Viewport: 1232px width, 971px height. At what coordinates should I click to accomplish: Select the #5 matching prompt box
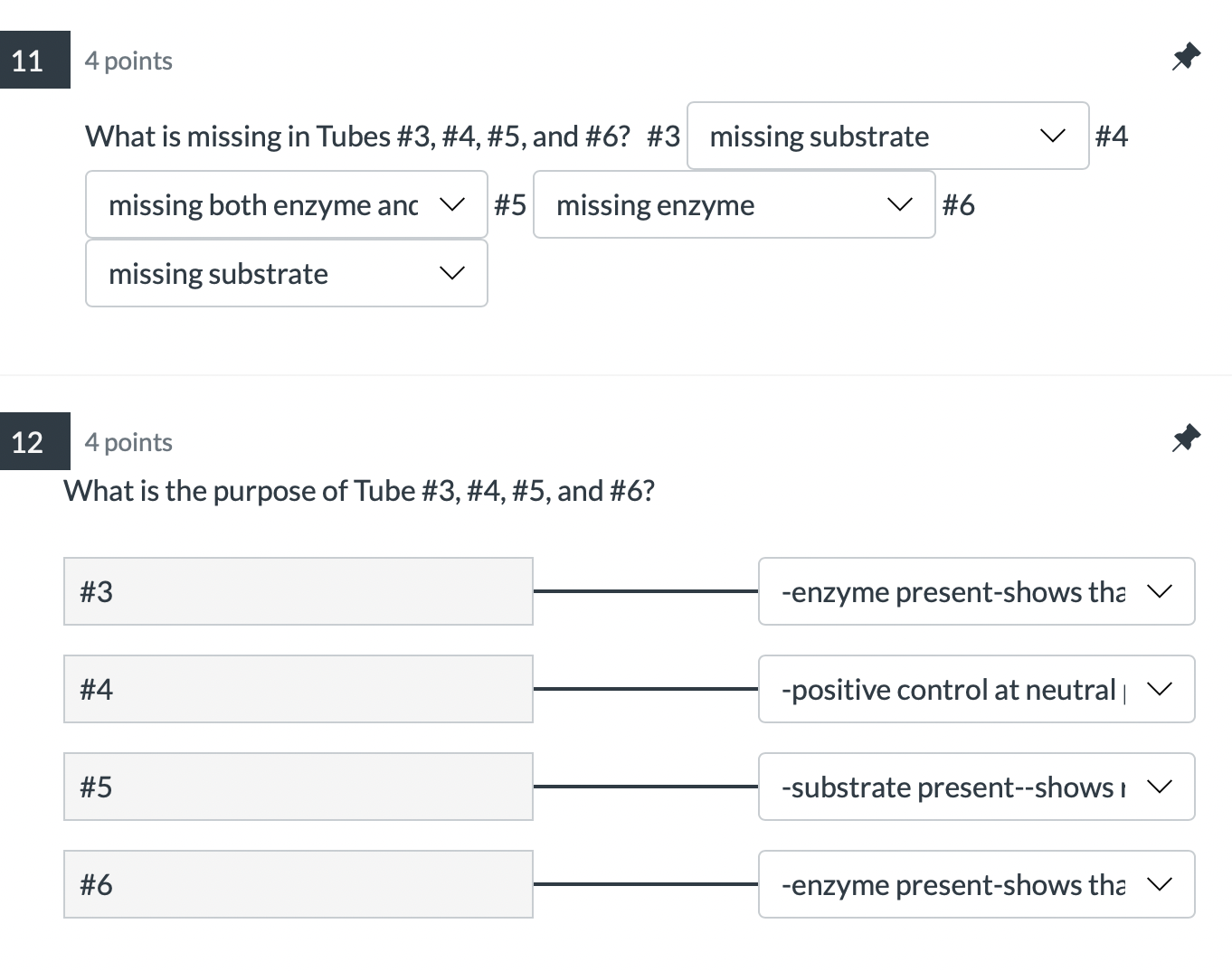click(x=299, y=787)
